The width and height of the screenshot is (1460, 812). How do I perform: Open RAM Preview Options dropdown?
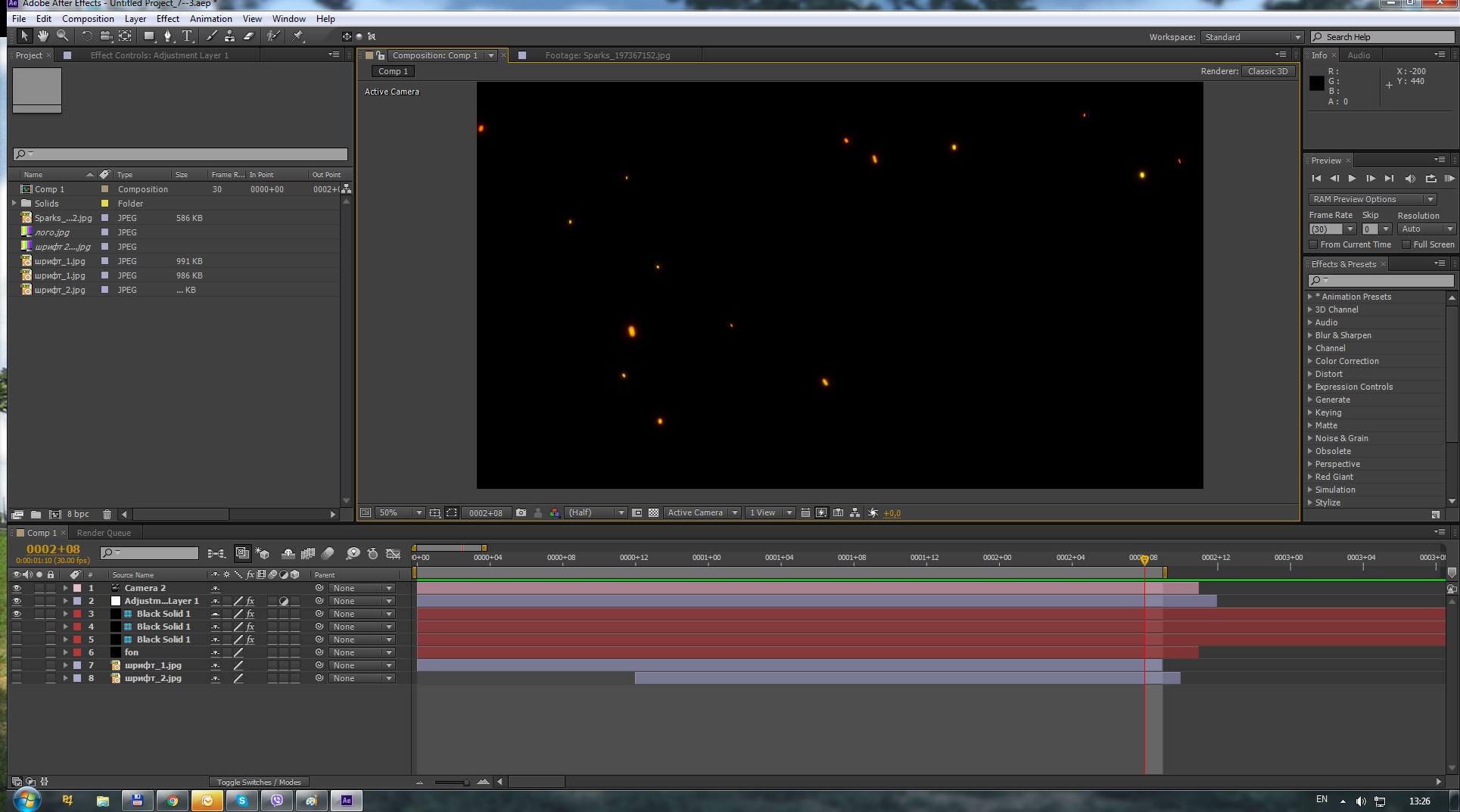tap(1372, 199)
